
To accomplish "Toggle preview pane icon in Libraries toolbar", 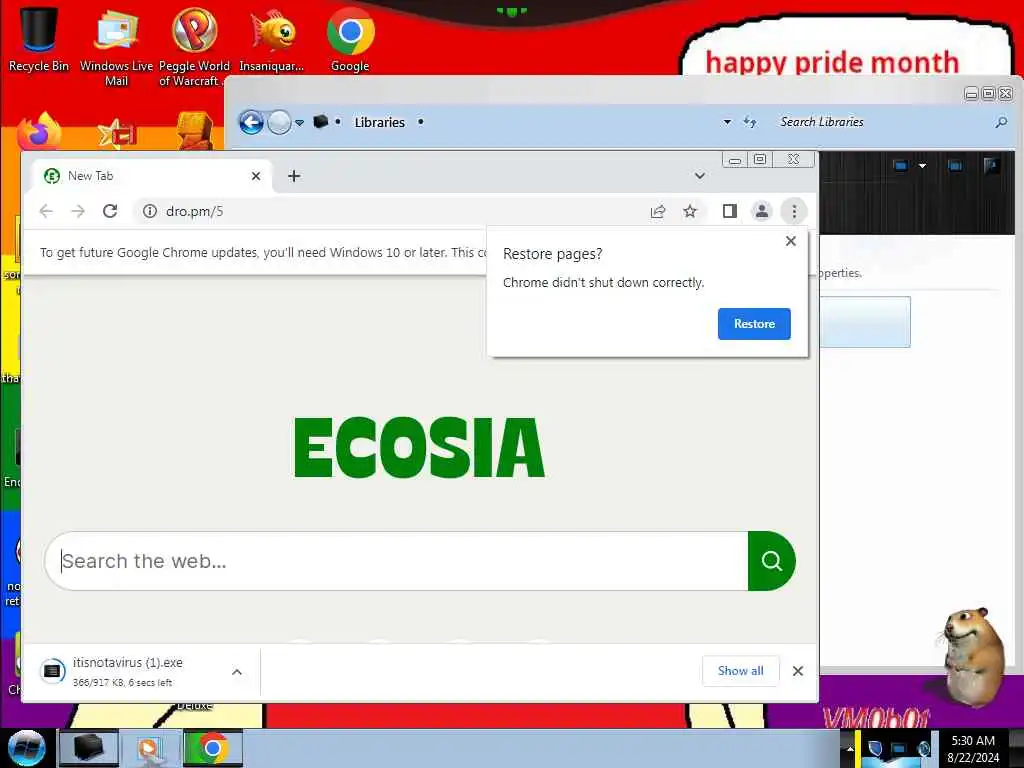I will point(955,166).
